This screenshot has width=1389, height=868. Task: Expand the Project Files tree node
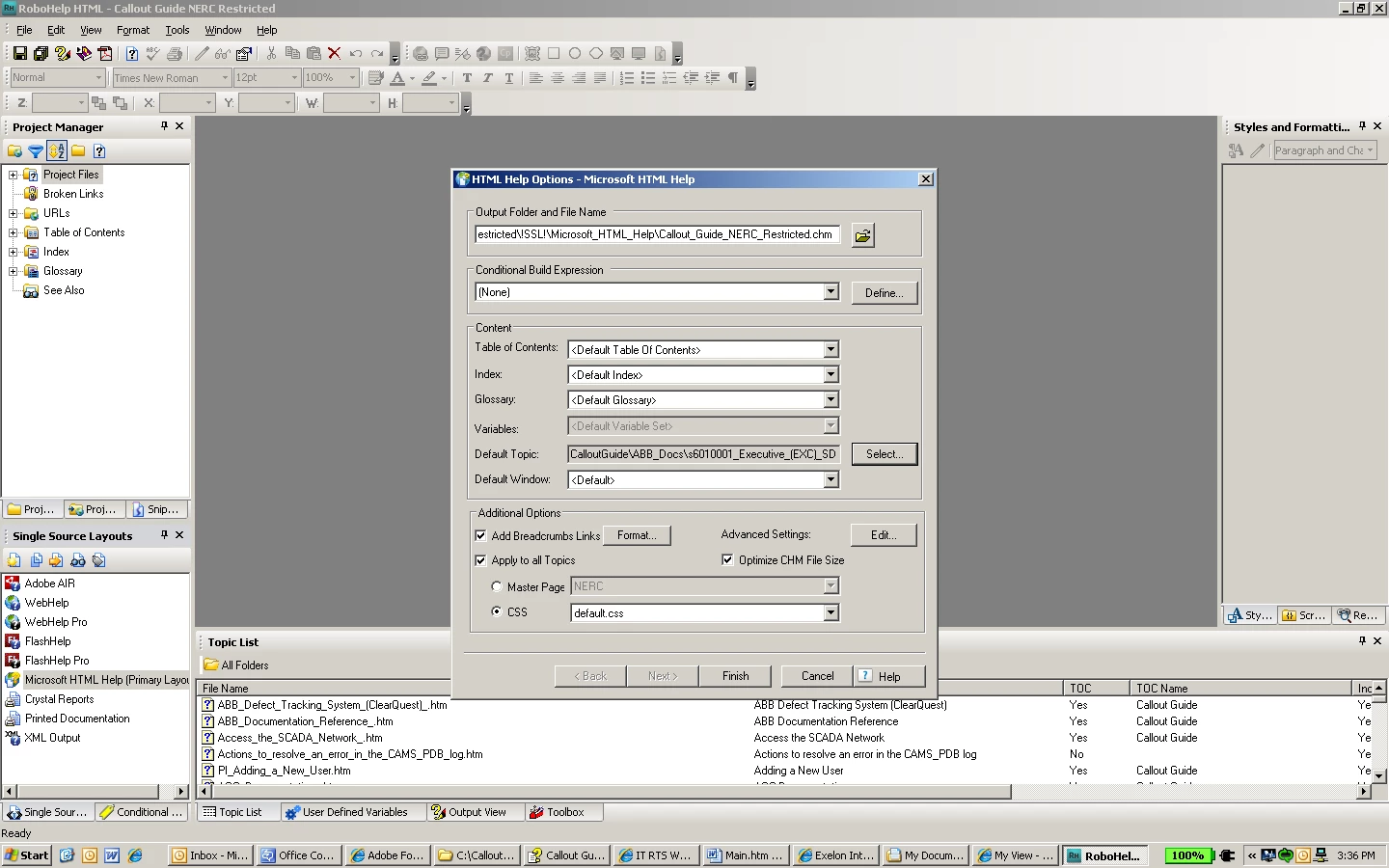click(14, 175)
